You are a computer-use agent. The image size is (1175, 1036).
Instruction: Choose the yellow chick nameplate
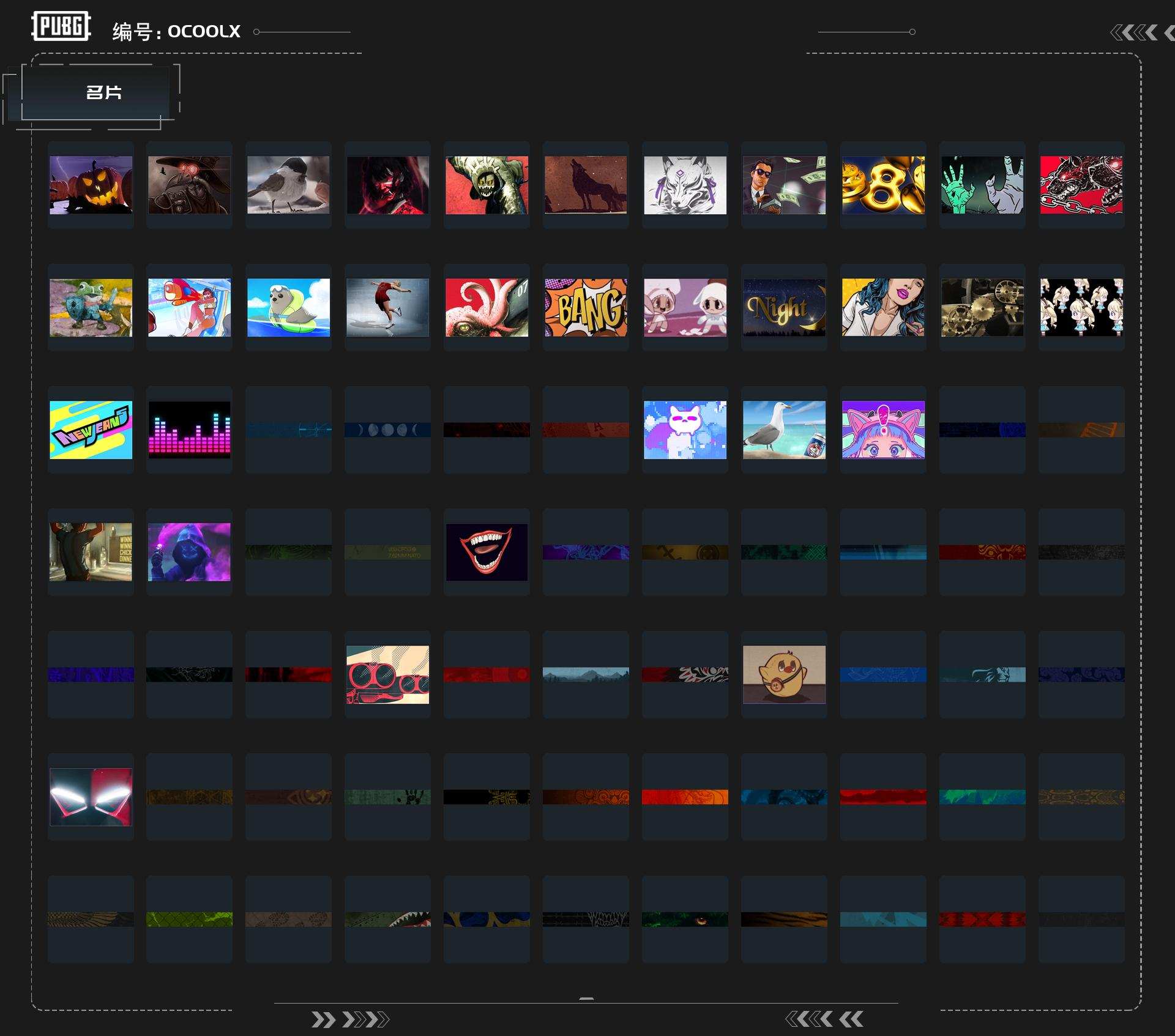coord(784,674)
